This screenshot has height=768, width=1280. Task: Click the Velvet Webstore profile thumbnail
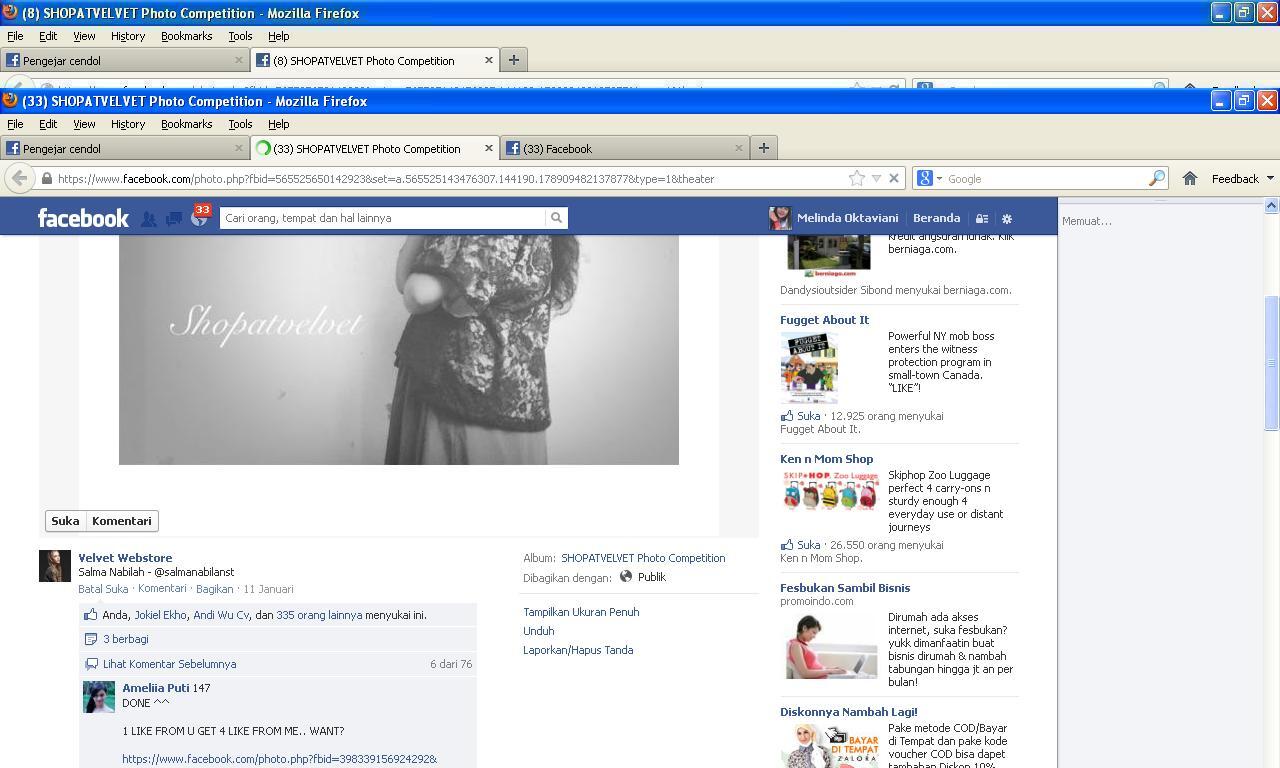[x=55, y=566]
